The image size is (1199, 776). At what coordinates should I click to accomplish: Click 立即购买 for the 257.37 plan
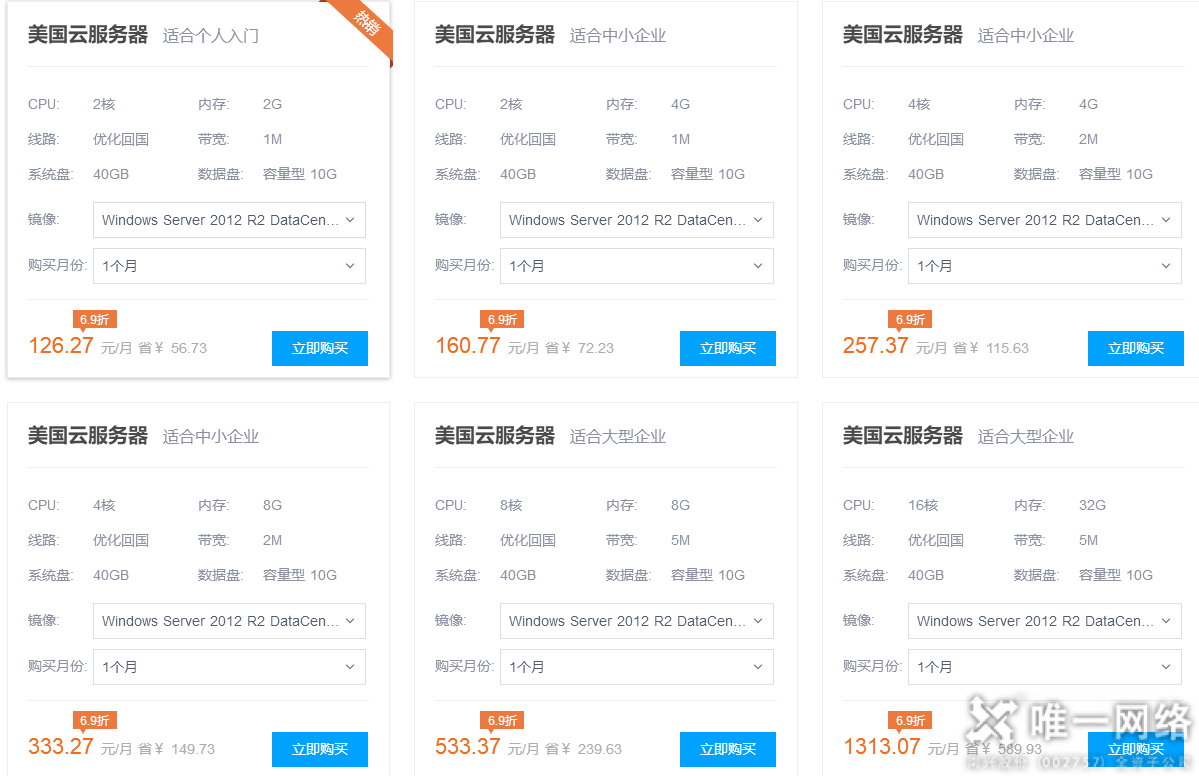click(x=1136, y=349)
